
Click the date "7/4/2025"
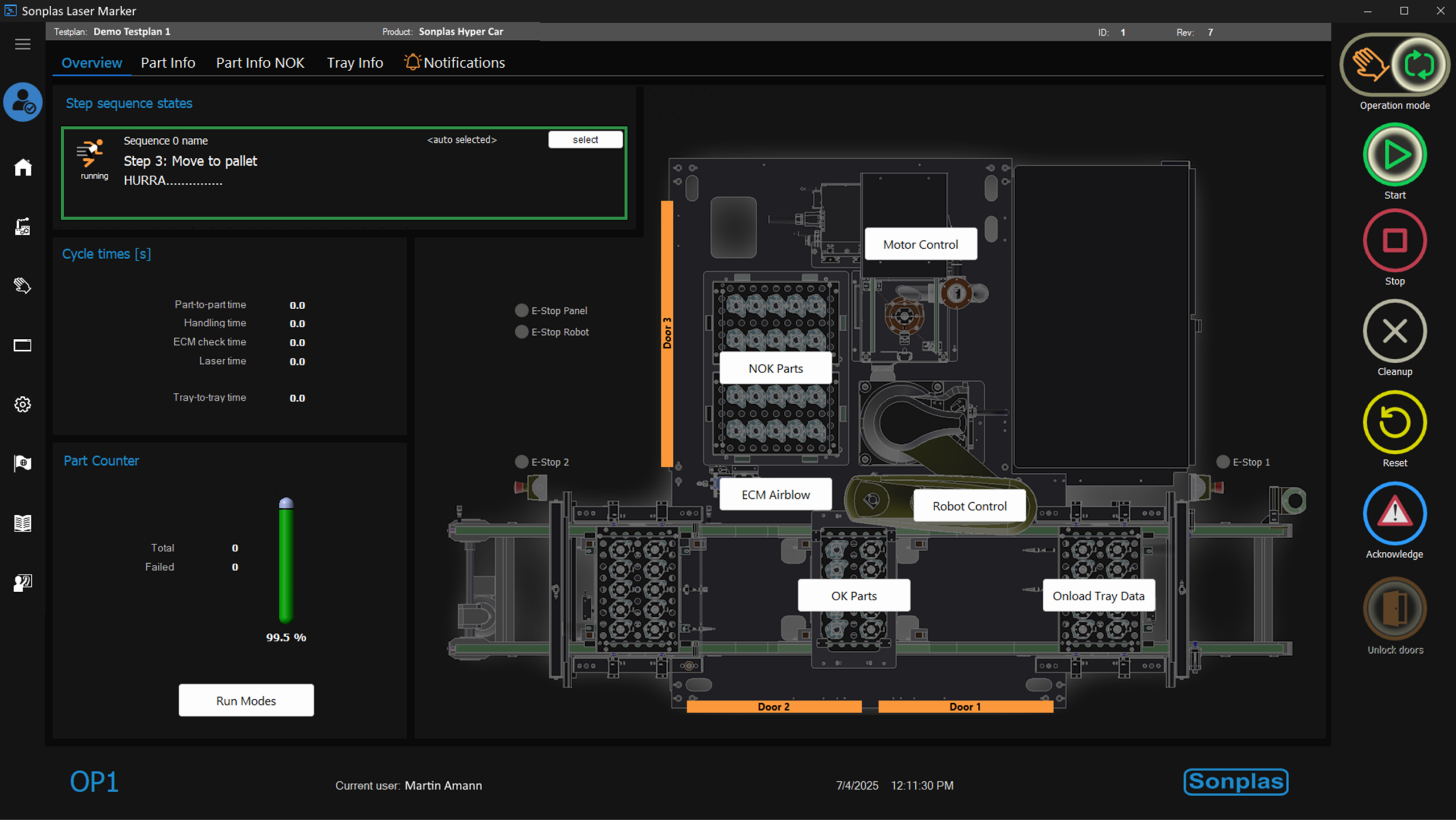click(857, 785)
